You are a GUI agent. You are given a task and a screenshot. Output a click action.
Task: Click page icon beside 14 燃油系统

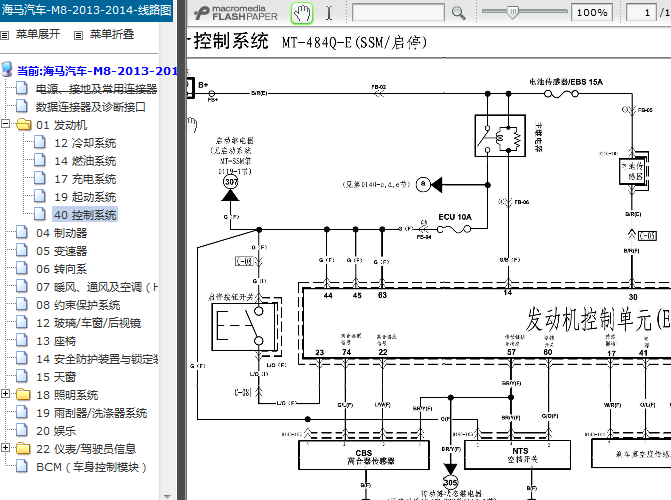40,160
